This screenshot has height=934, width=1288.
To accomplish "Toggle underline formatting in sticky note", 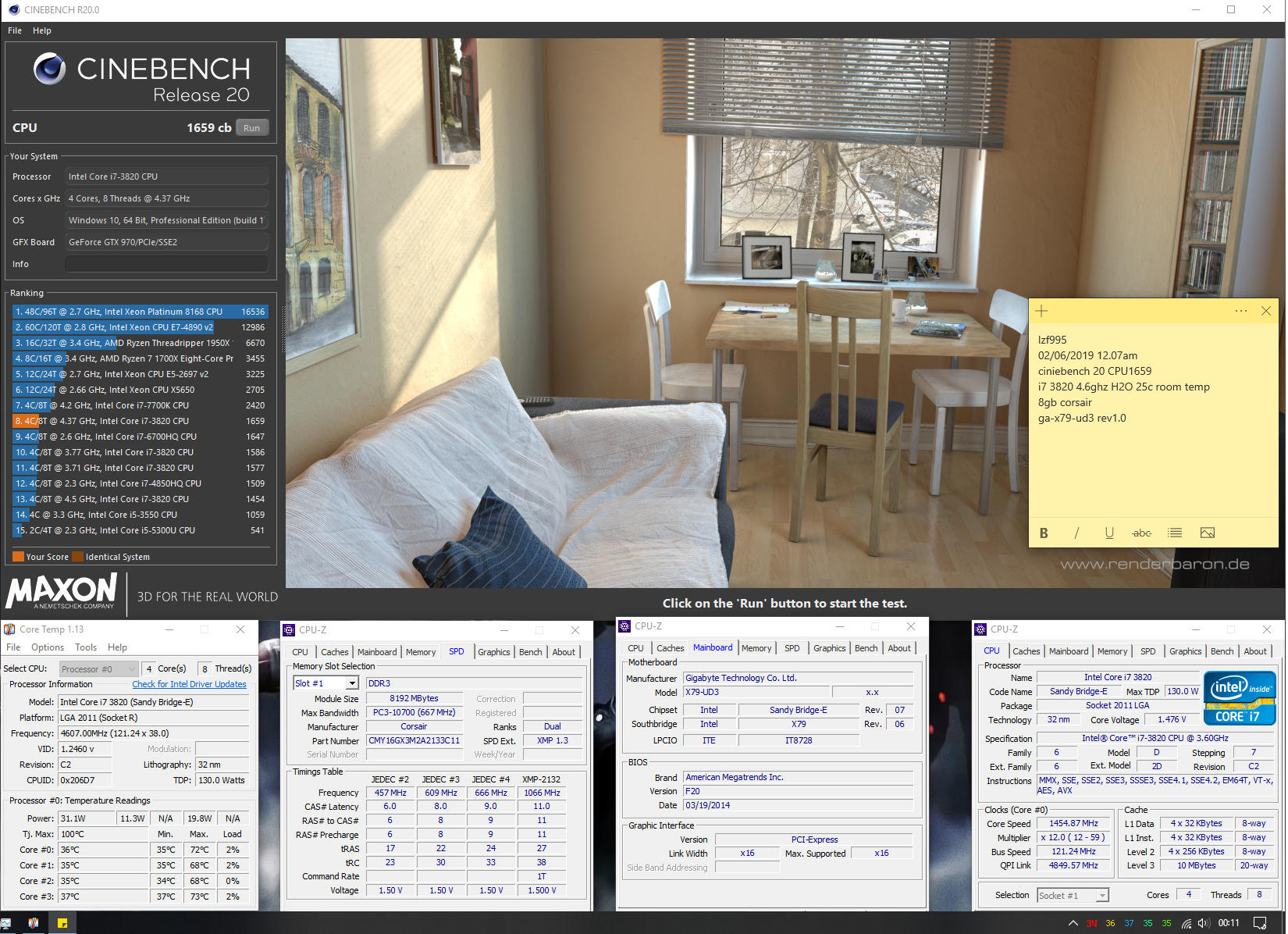I will (x=1109, y=533).
